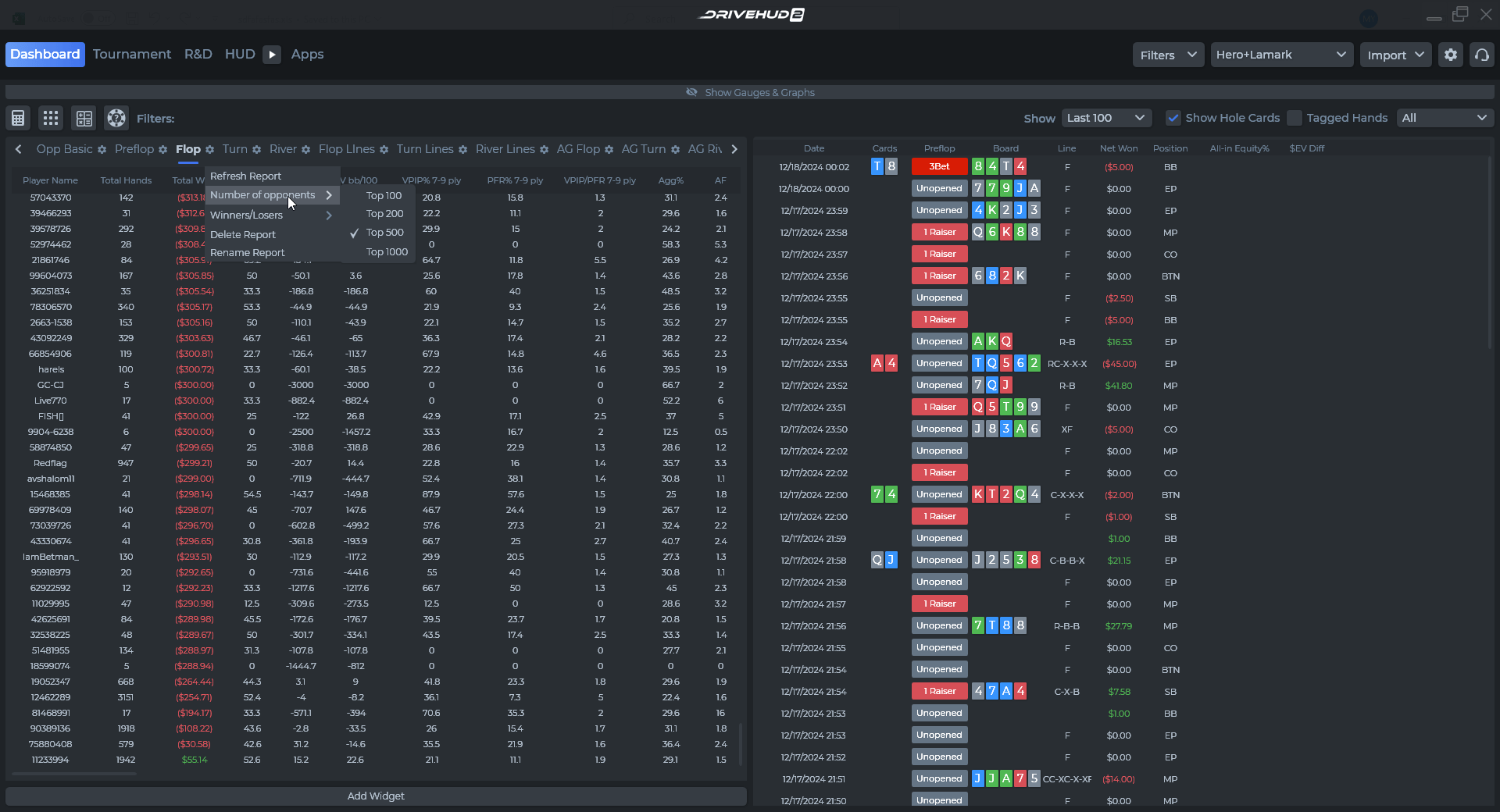This screenshot has height=812, width=1500.
Task: Open gear settings for Opp Basic tab
Action: click(x=102, y=149)
